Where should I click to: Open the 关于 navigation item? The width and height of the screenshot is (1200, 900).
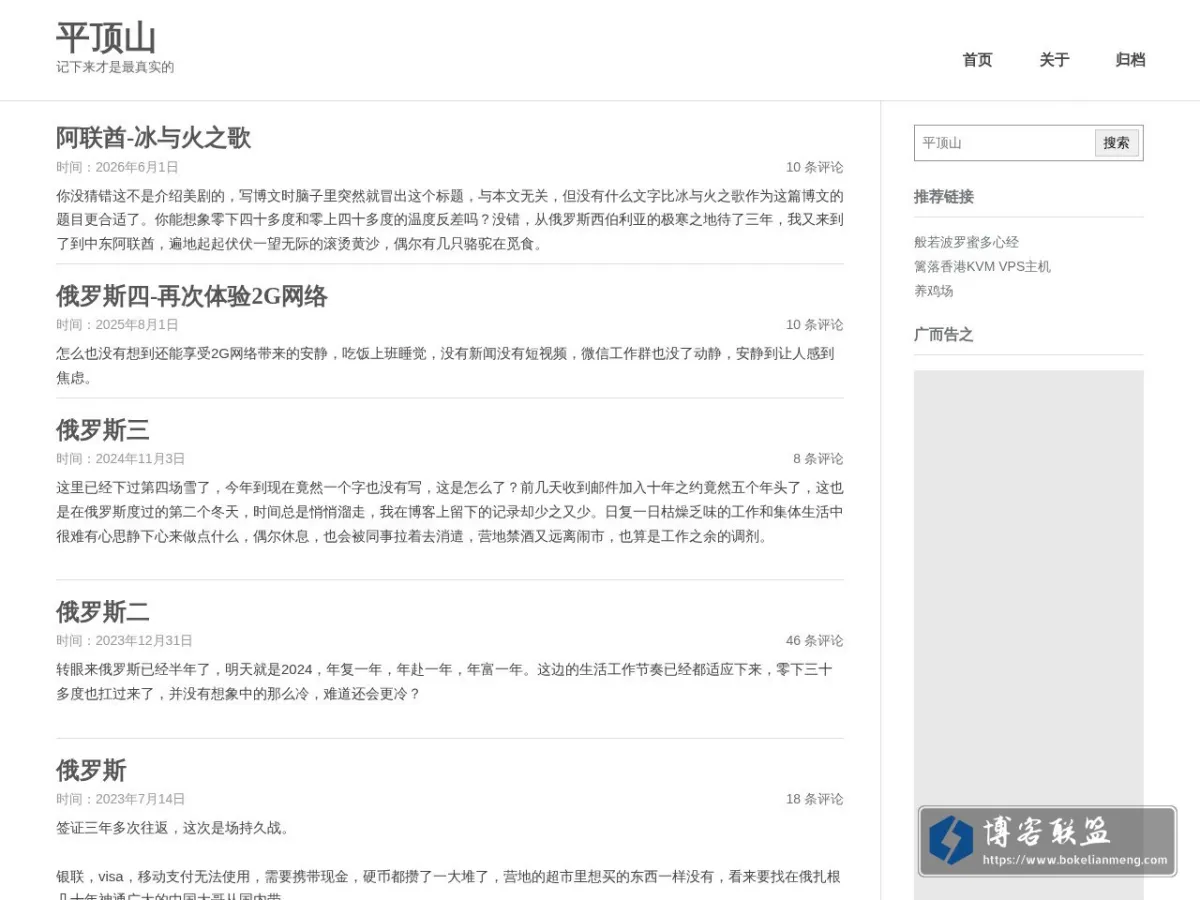click(x=1054, y=60)
